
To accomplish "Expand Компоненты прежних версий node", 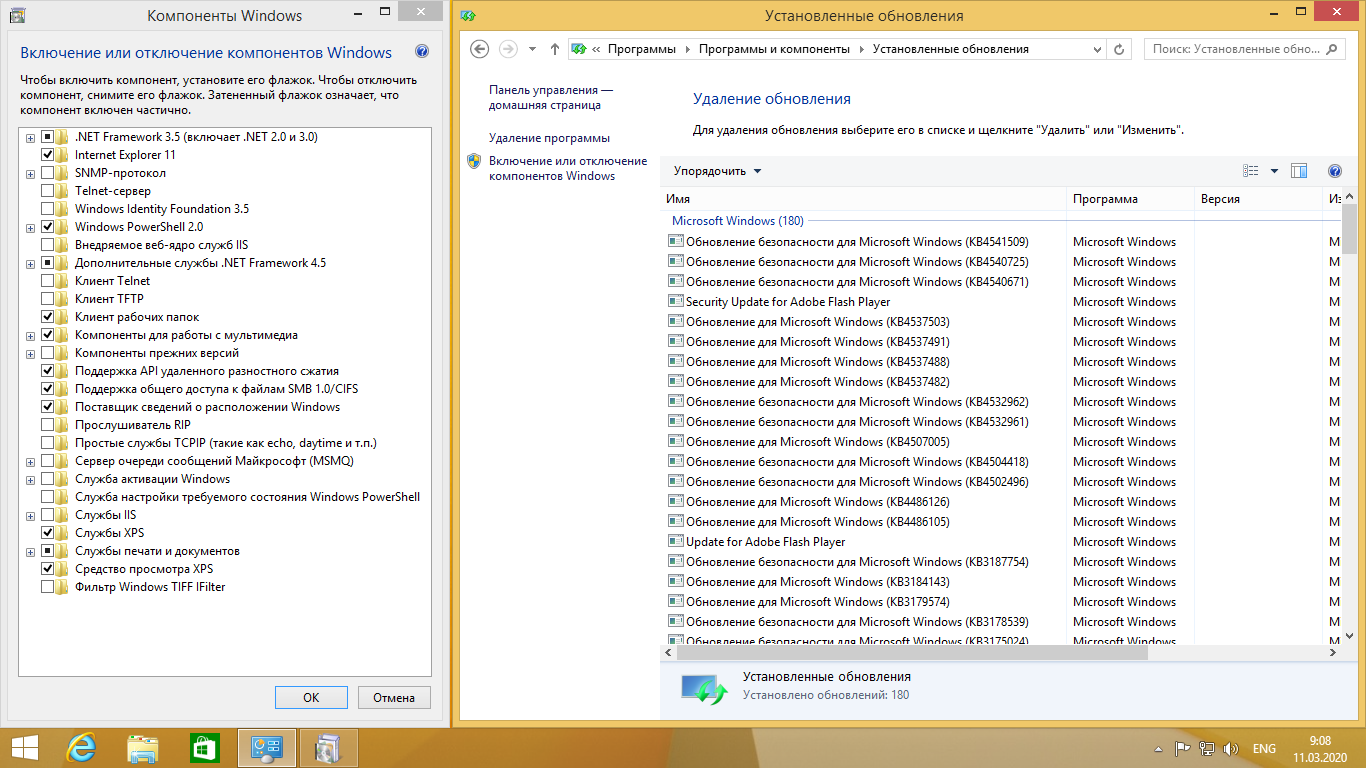I will (x=30, y=353).
